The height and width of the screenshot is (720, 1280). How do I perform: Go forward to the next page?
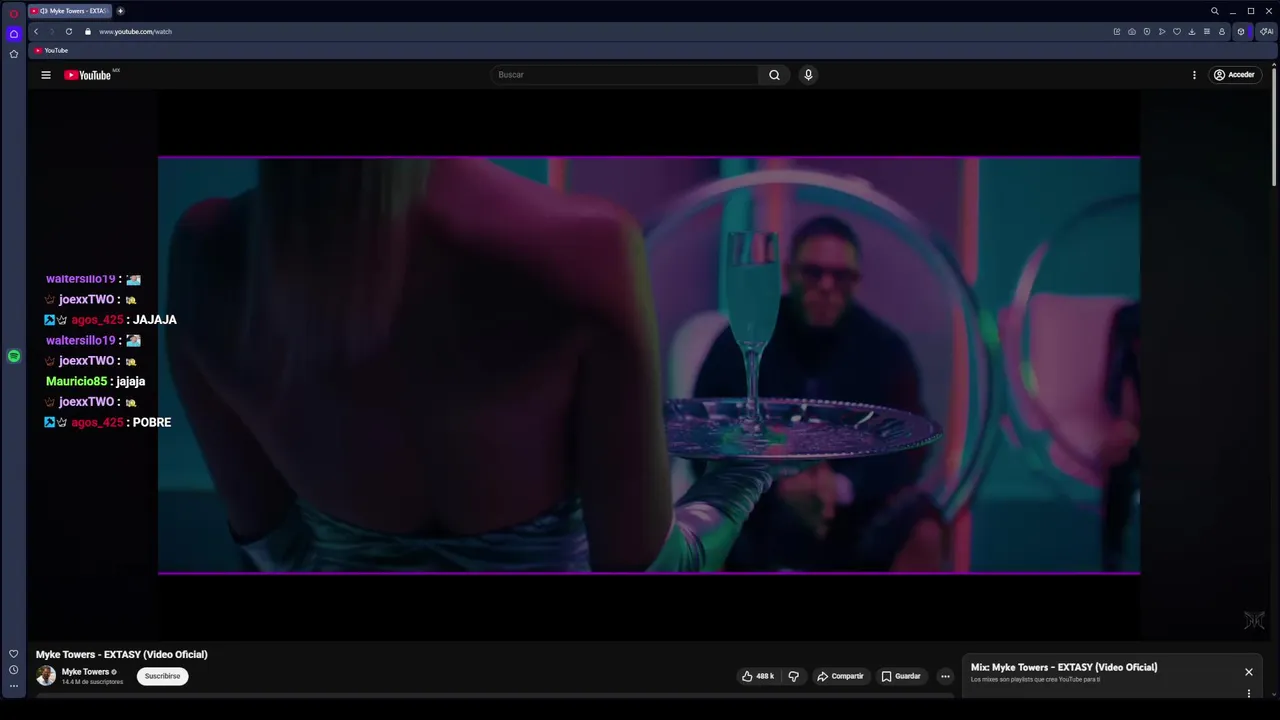[52, 32]
